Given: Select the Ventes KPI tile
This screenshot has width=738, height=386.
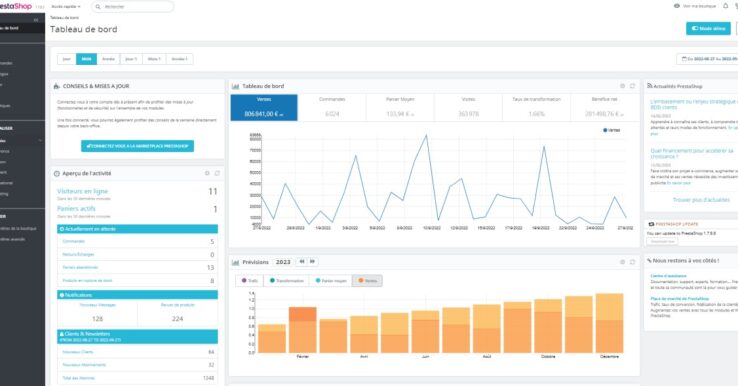Looking at the screenshot, I should 264,107.
